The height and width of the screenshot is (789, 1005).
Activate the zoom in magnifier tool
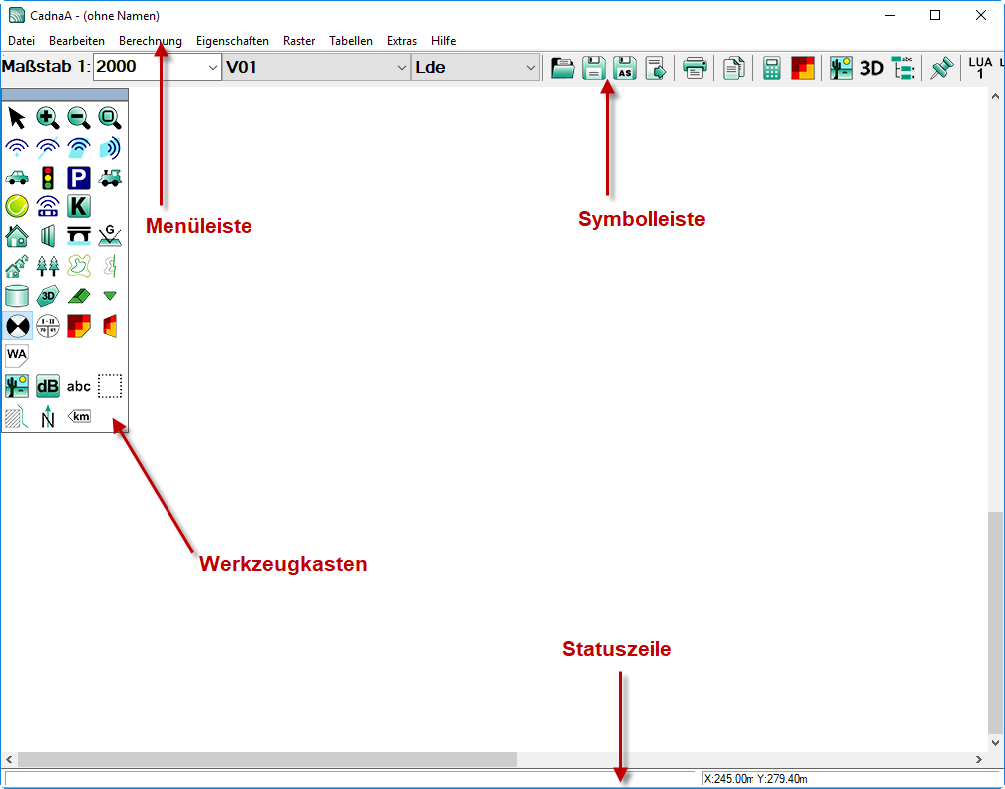pos(47,118)
